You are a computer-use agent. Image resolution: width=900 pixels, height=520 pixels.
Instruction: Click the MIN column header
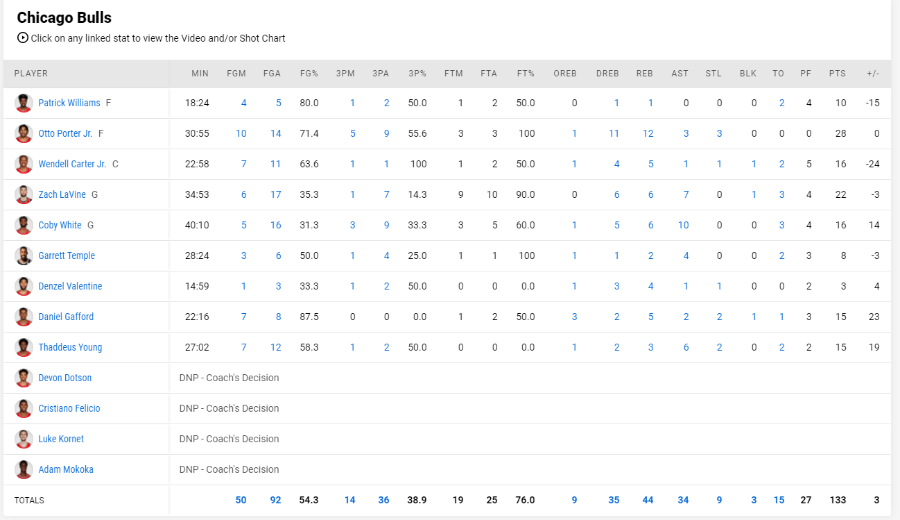[x=200, y=73]
